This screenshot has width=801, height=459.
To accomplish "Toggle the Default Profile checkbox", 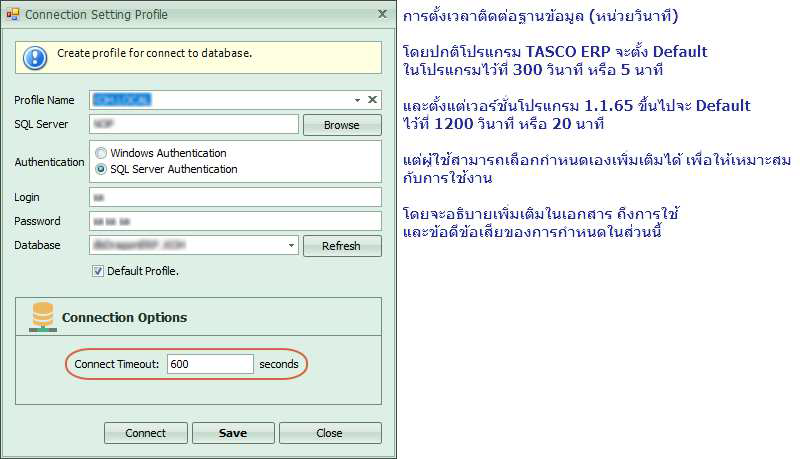I will pyautogui.click(x=98, y=271).
